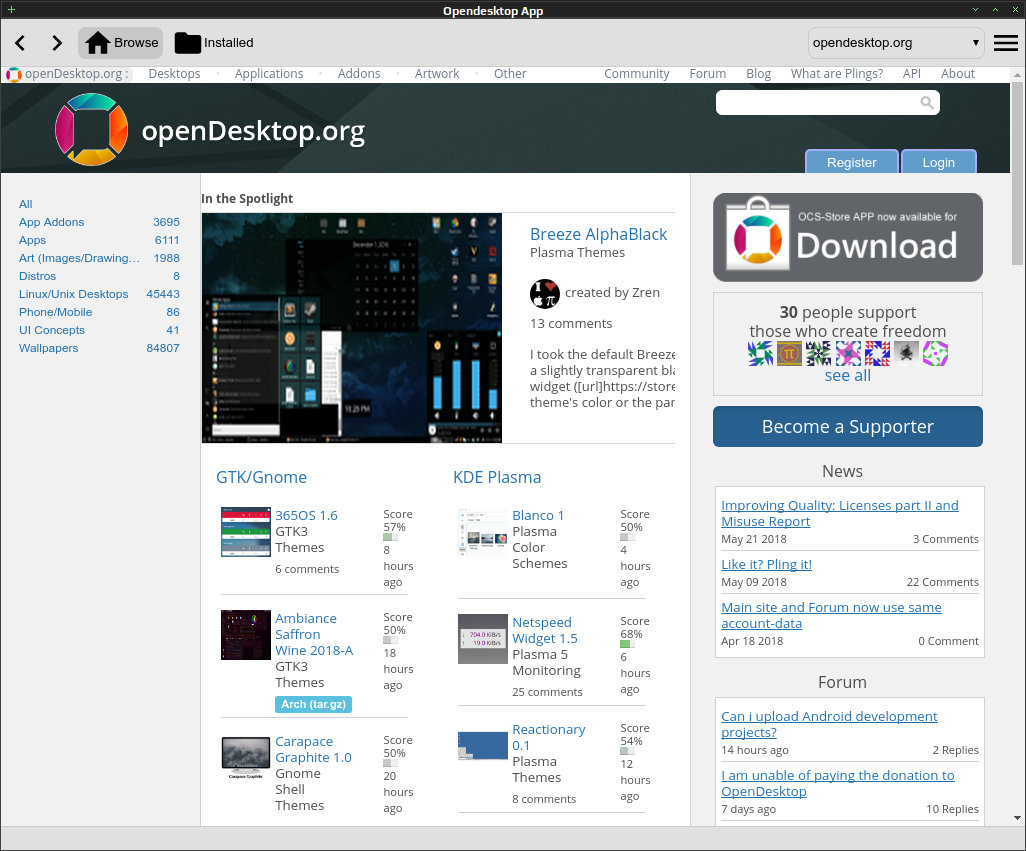The height and width of the screenshot is (851, 1026).
Task: Click Zren's avatar icon
Action: [x=544, y=294]
